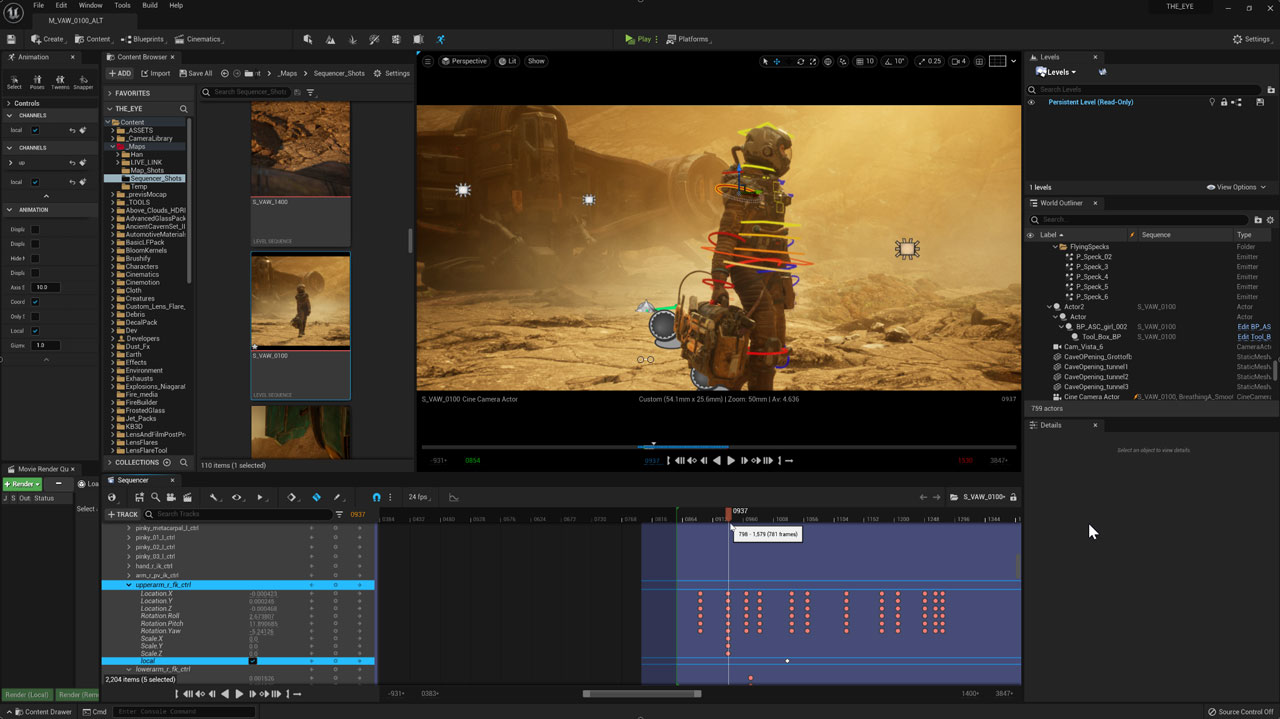Select the S_VAW_0100 level sequence thumbnail
1280x719 pixels.
(x=300, y=300)
